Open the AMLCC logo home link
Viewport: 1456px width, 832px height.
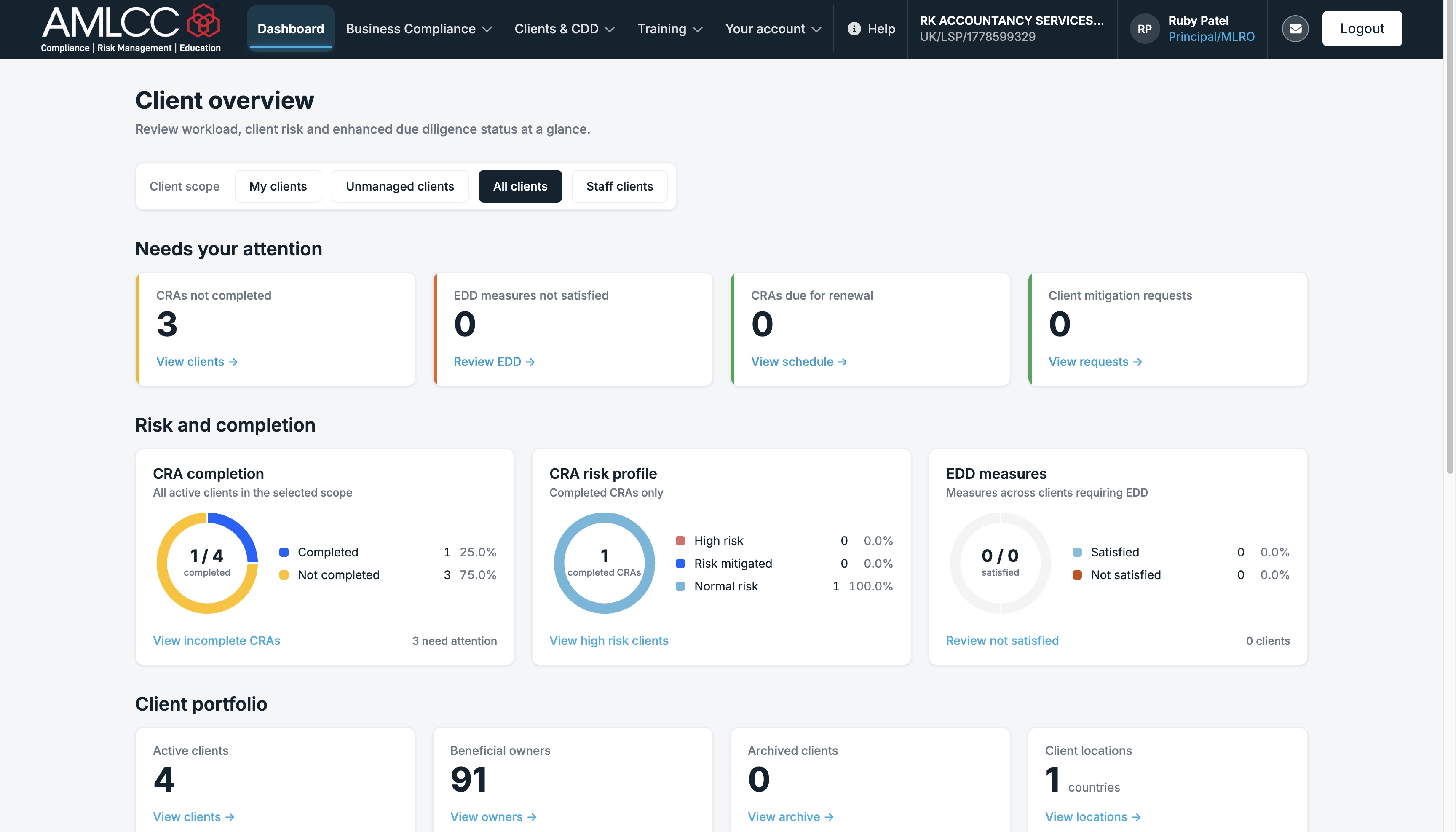[x=131, y=29]
